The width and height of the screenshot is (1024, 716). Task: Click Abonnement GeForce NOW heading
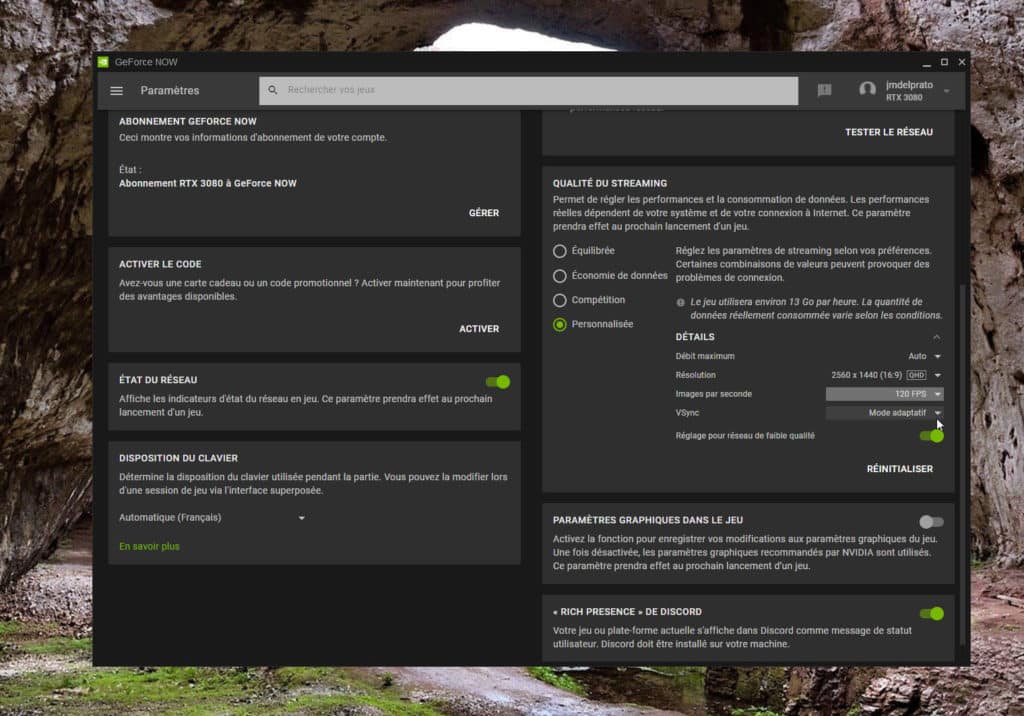(x=187, y=122)
